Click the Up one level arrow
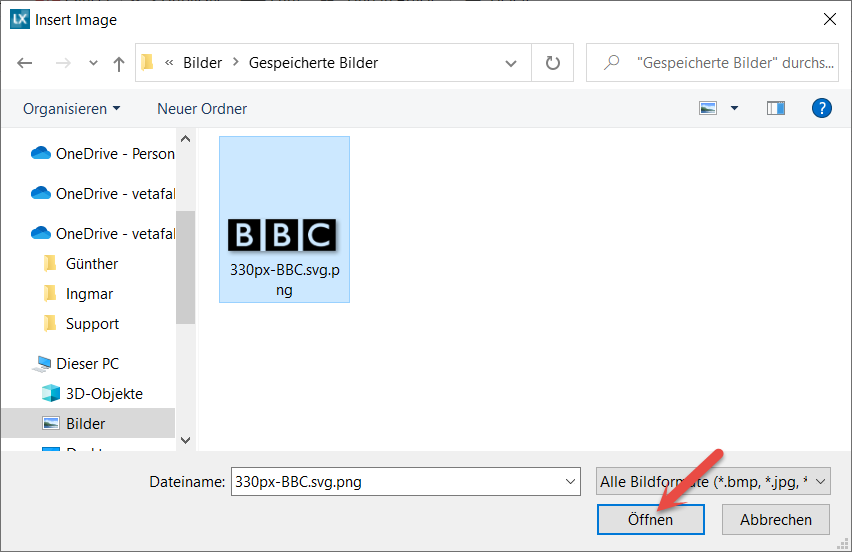The image size is (852, 552). [119, 63]
